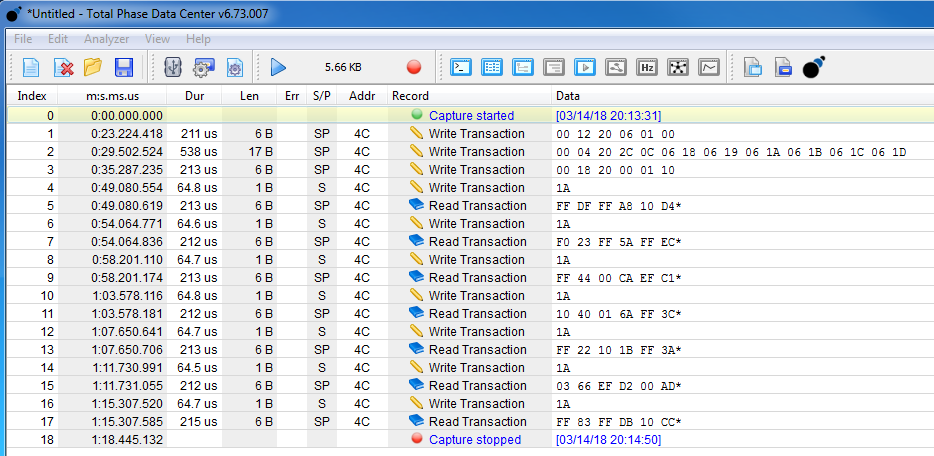Stop capture with the red circle button
The height and width of the screenshot is (456, 934).
pyautogui.click(x=414, y=67)
